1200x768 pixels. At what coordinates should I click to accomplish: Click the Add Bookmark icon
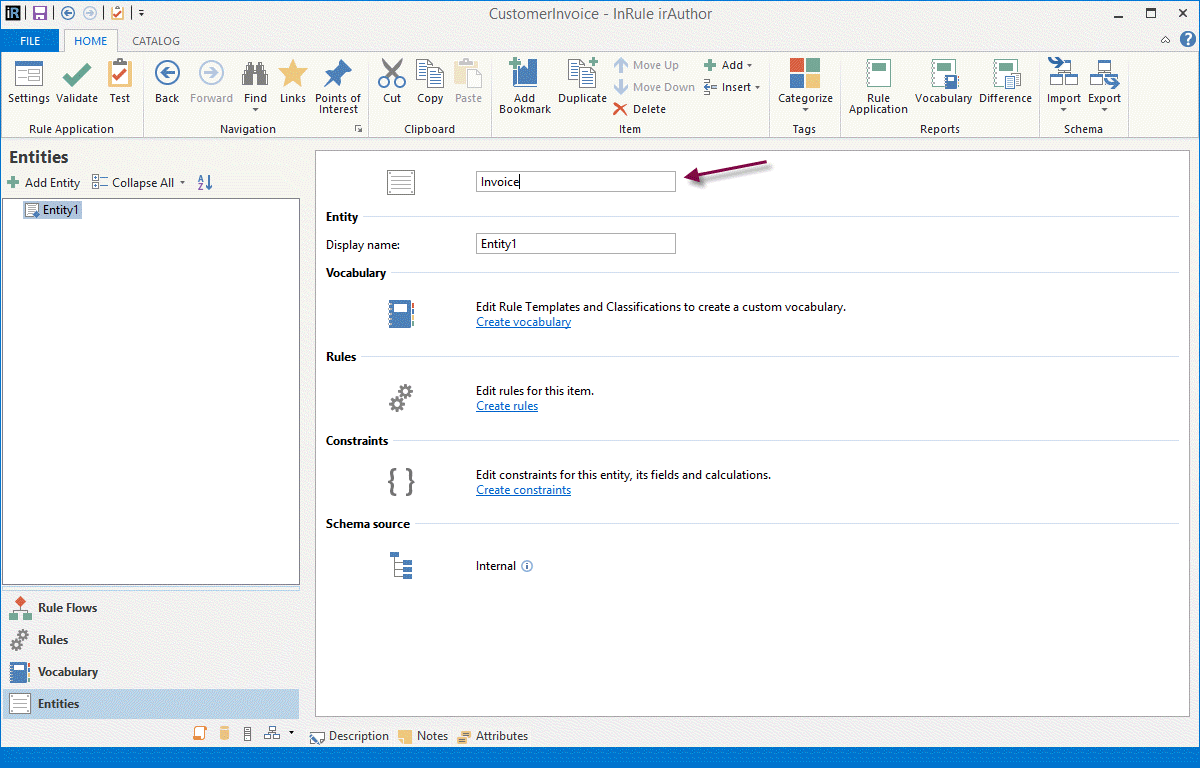coord(524,76)
